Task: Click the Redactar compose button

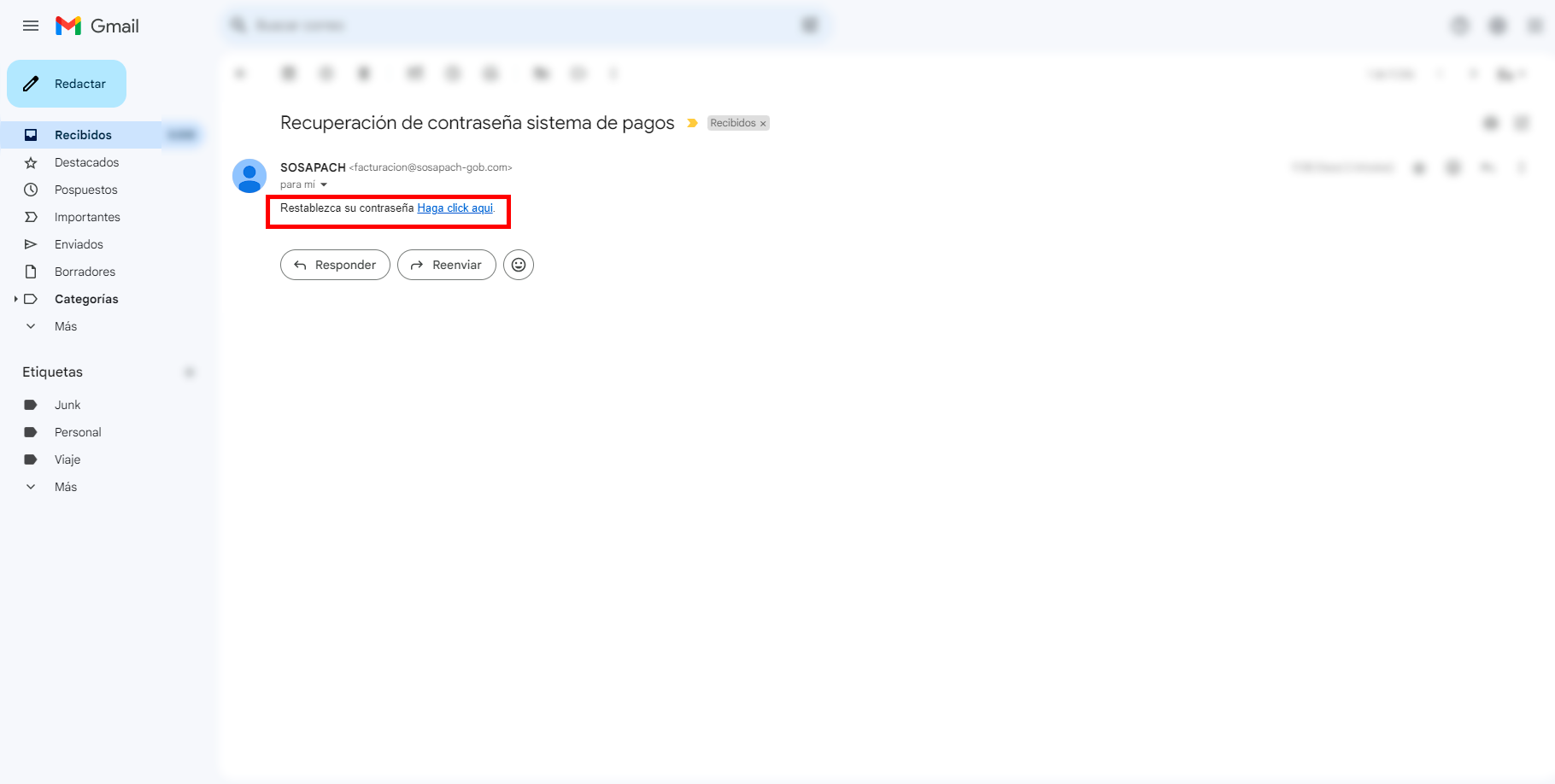Action: coord(67,84)
